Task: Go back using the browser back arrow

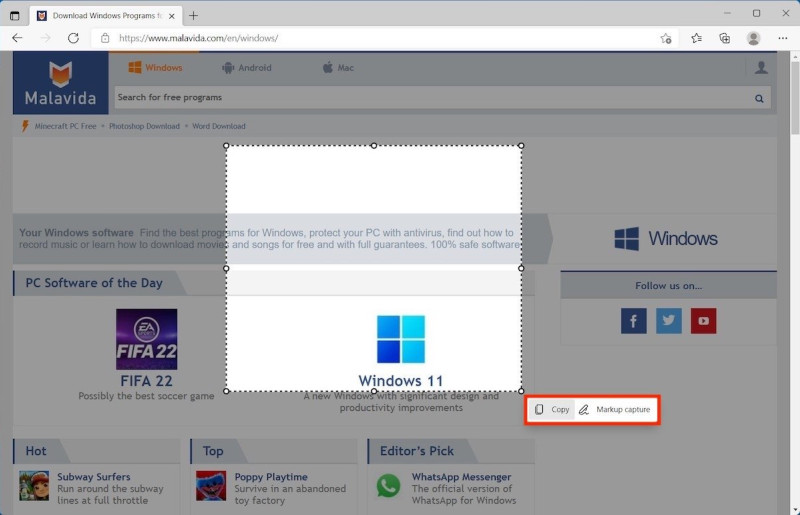Action: 17,38
